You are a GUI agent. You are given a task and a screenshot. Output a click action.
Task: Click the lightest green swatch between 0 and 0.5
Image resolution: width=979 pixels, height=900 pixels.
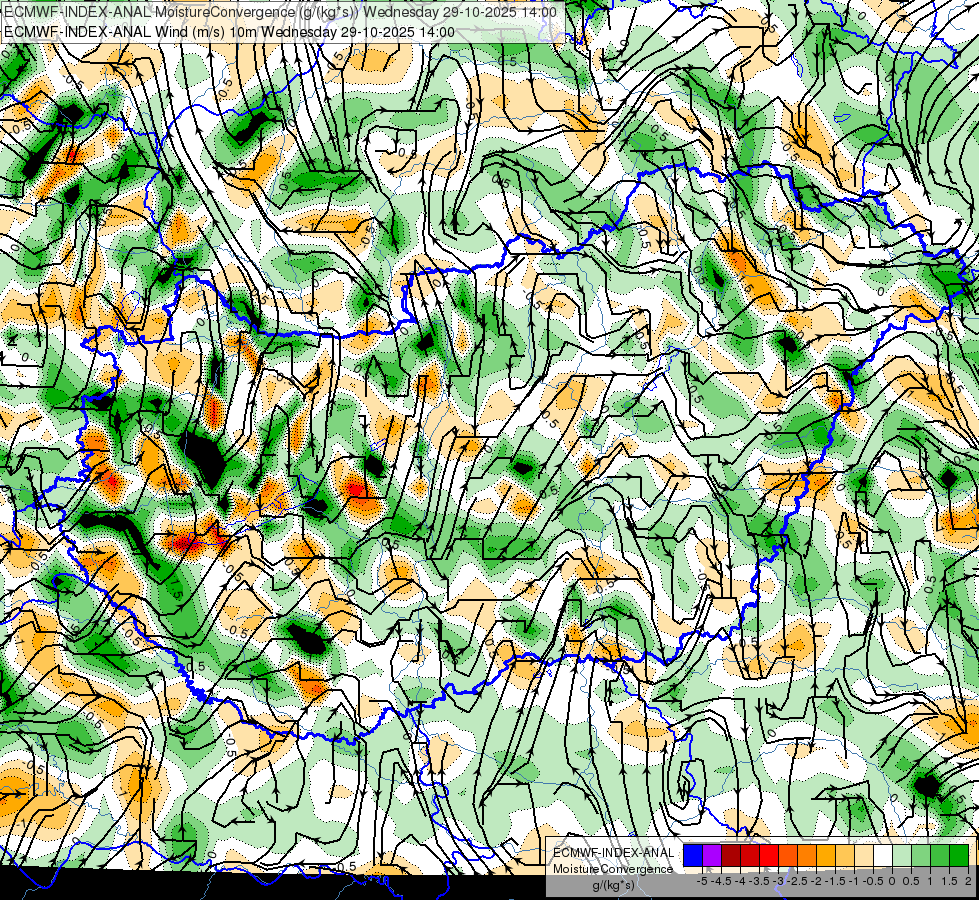coord(902,855)
